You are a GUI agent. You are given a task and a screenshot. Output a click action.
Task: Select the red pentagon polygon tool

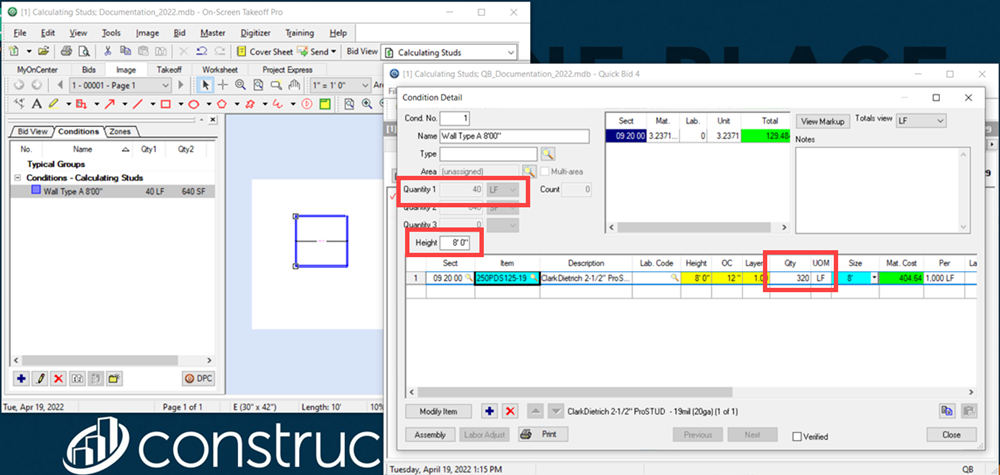tap(221, 104)
